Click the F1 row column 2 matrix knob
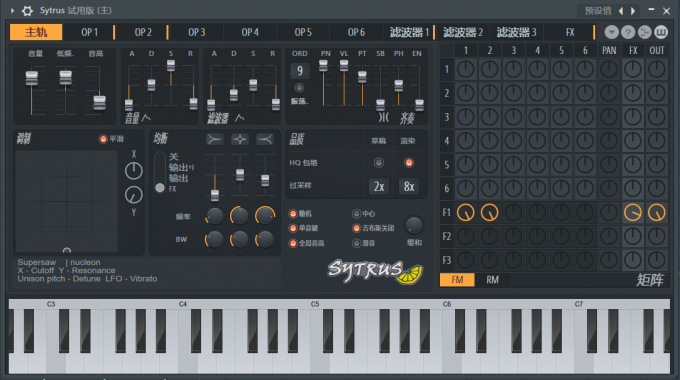The image size is (680, 380). coord(490,213)
